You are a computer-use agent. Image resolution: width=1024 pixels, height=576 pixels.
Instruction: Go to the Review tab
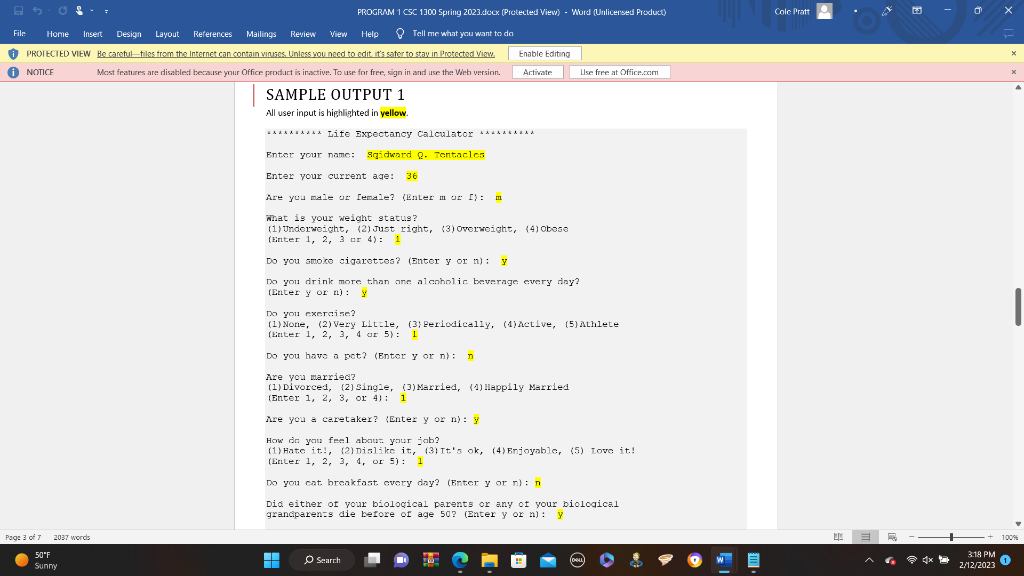pyautogui.click(x=302, y=34)
